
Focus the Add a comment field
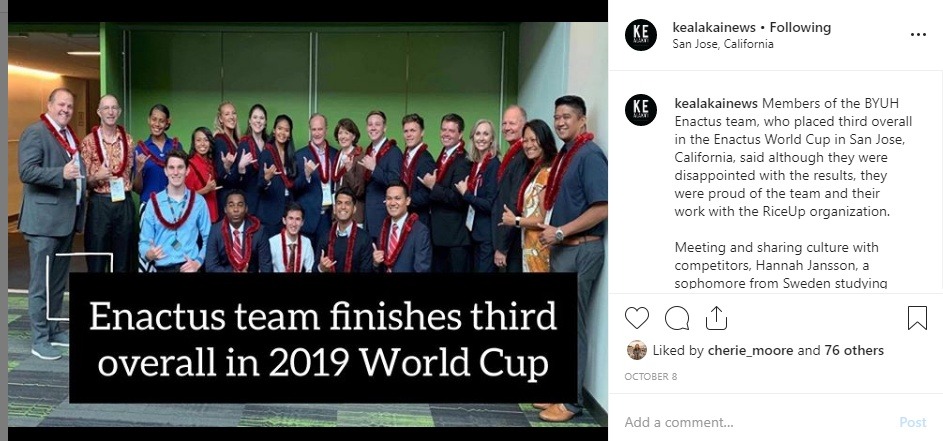(750, 422)
